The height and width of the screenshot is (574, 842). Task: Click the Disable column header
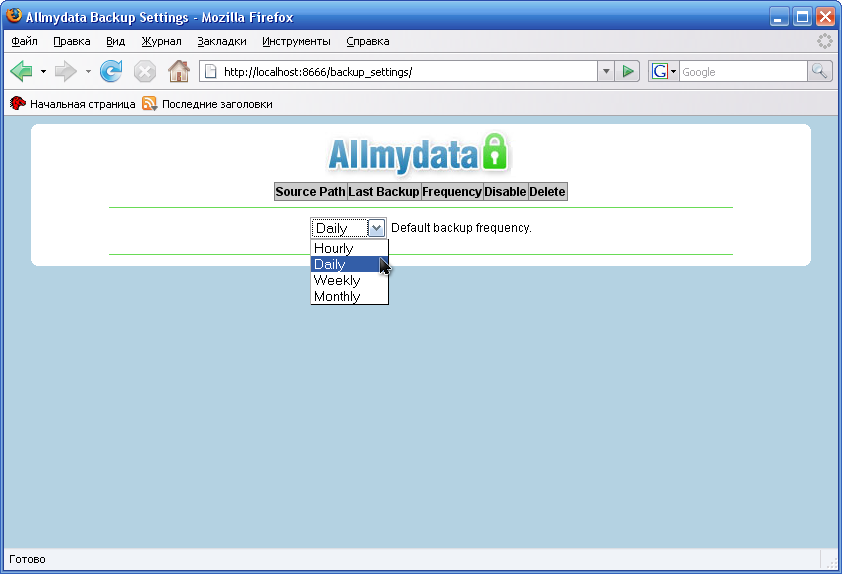click(x=505, y=192)
